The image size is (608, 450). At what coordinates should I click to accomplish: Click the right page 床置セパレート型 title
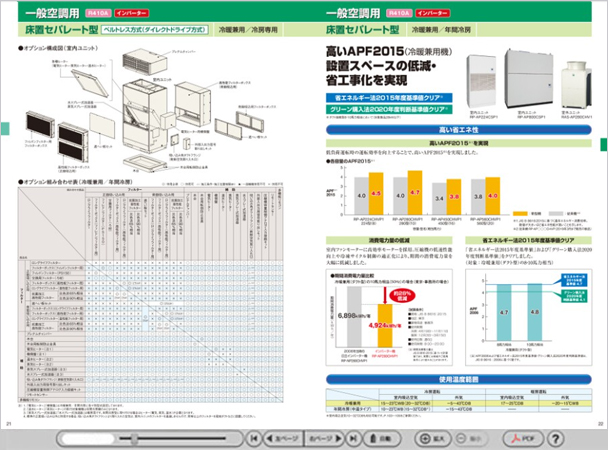tap(362, 30)
